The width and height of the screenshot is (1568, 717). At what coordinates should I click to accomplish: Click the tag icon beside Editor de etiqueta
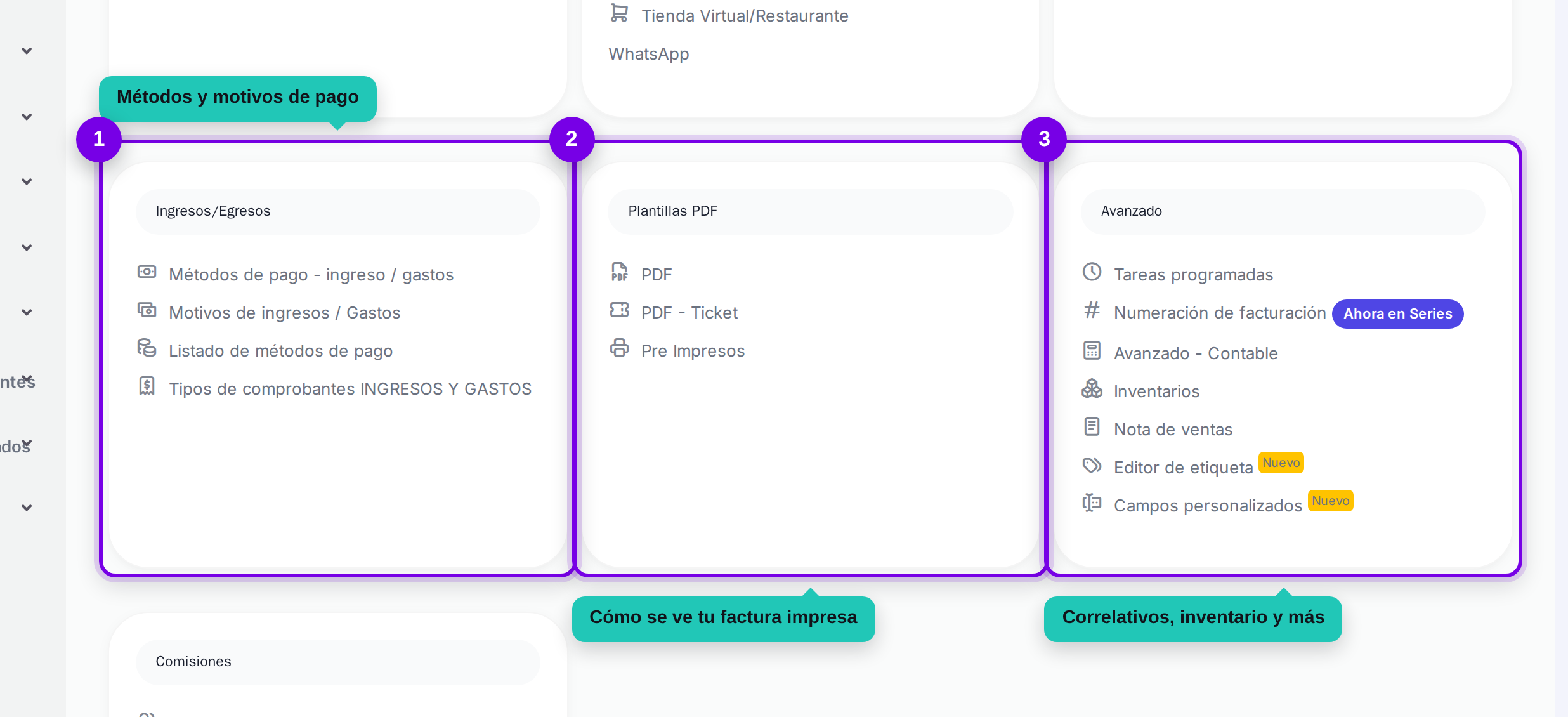pyautogui.click(x=1092, y=465)
